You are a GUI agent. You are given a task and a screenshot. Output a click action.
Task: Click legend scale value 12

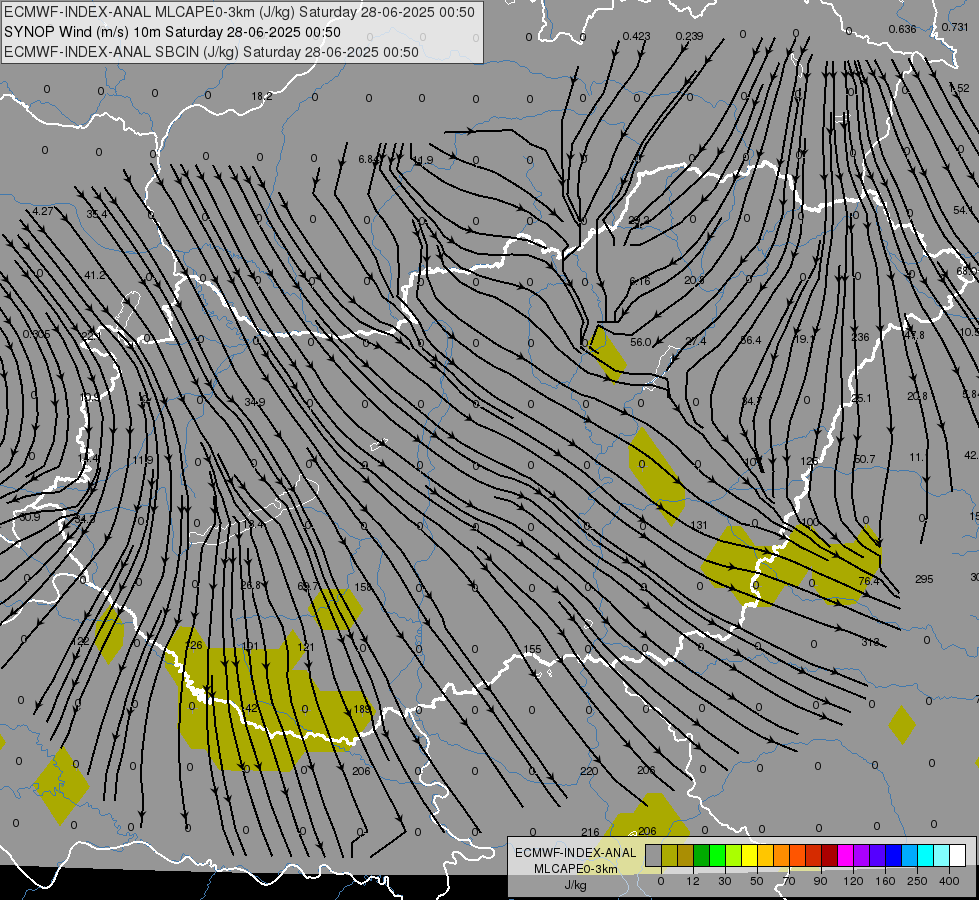pos(692,881)
